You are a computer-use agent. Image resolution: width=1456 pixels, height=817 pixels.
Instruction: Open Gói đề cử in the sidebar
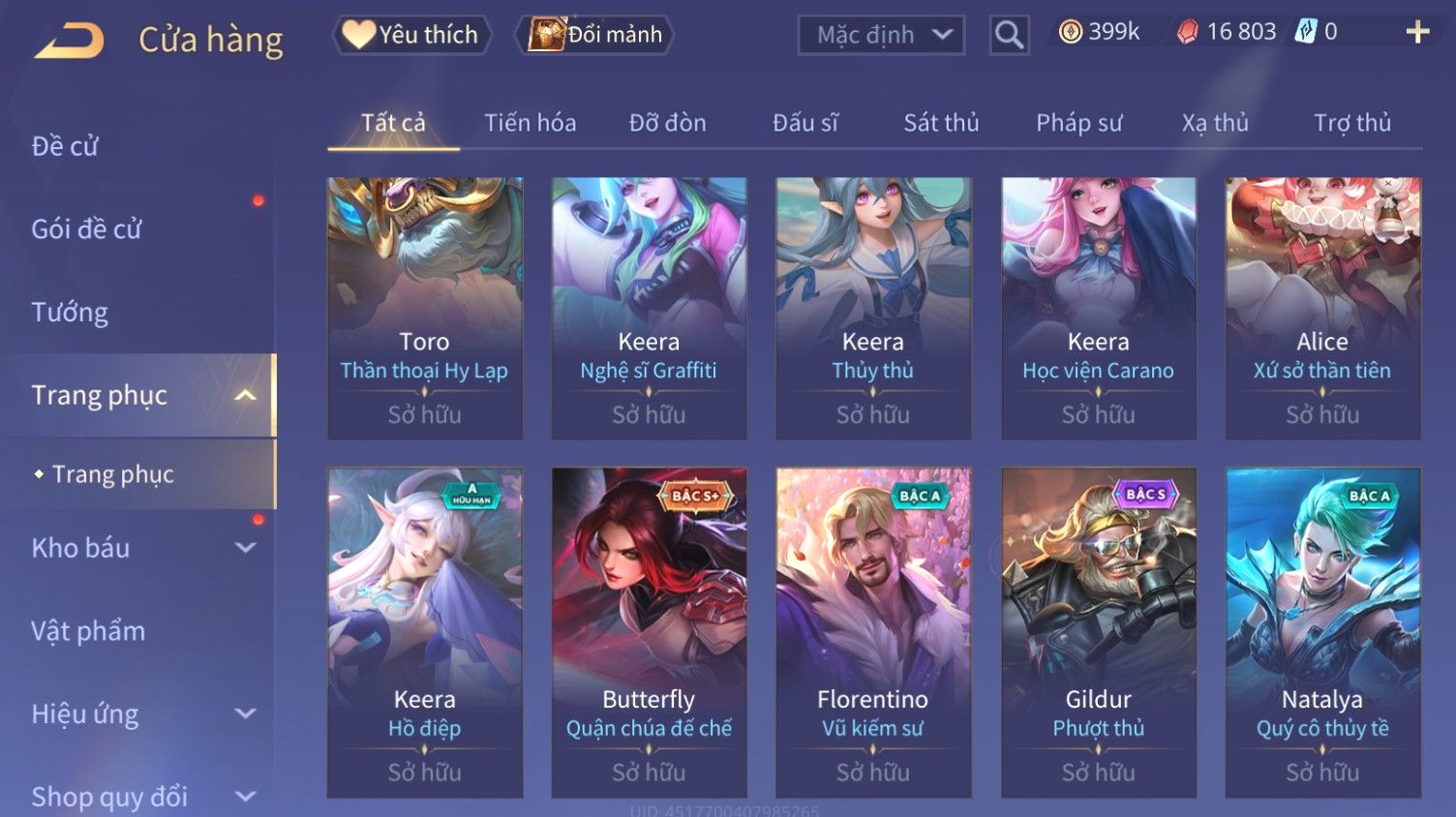coord(86,229)
